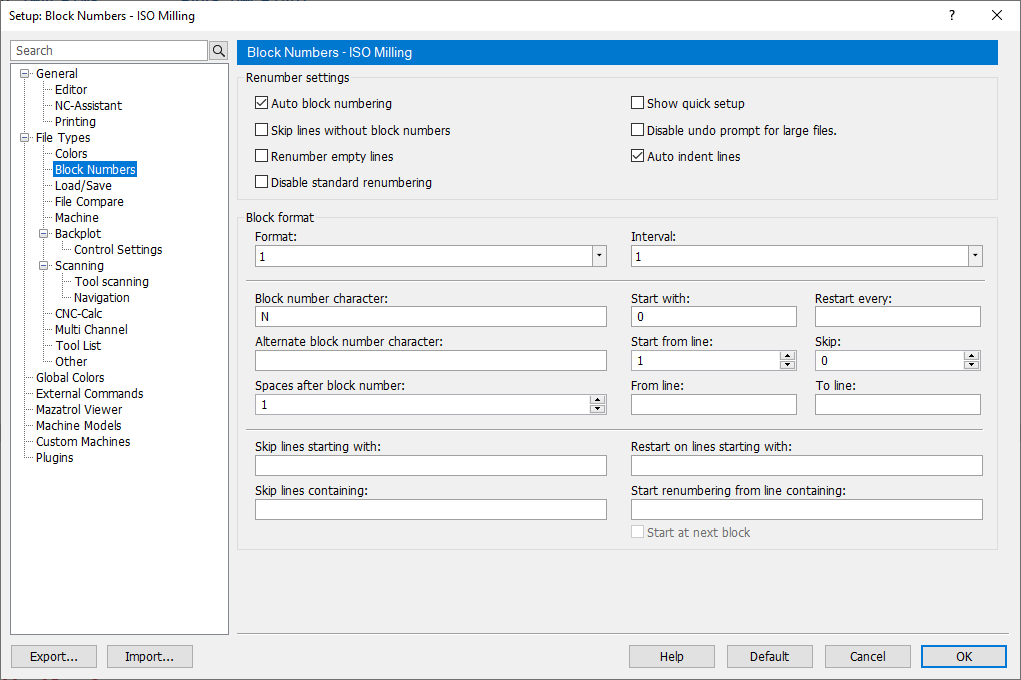The image size is (1021, 680).
Task: Select Machine tree item
Action: coord(77,218)
